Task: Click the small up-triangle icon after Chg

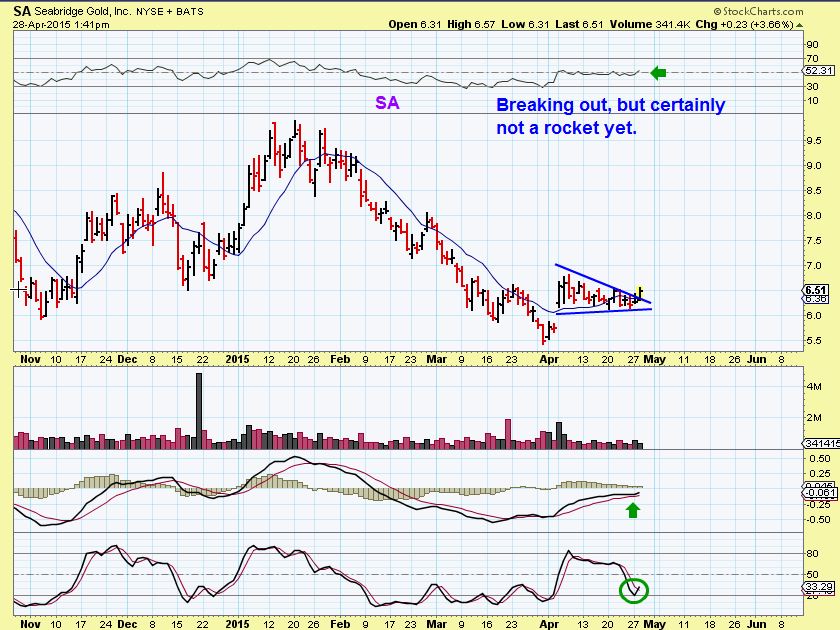Action: [799, 25]
